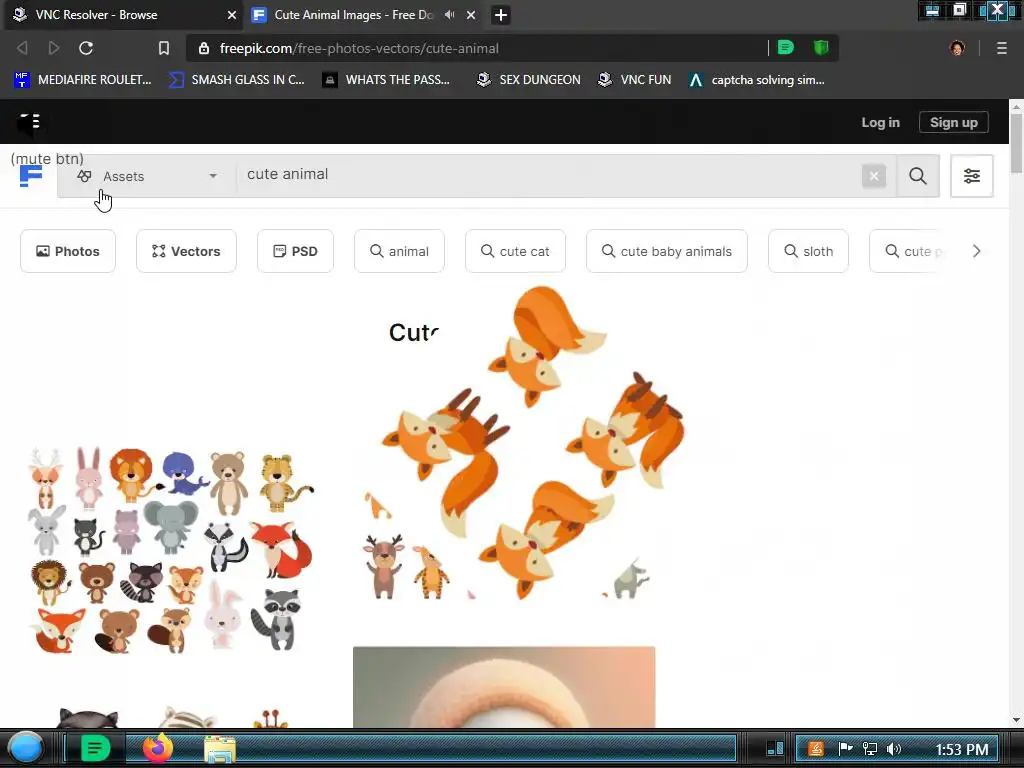The width and height of the screenshot is (1024, 768).
Task: Close the VNC Resolver tab
Action: (x=231, y=14)
